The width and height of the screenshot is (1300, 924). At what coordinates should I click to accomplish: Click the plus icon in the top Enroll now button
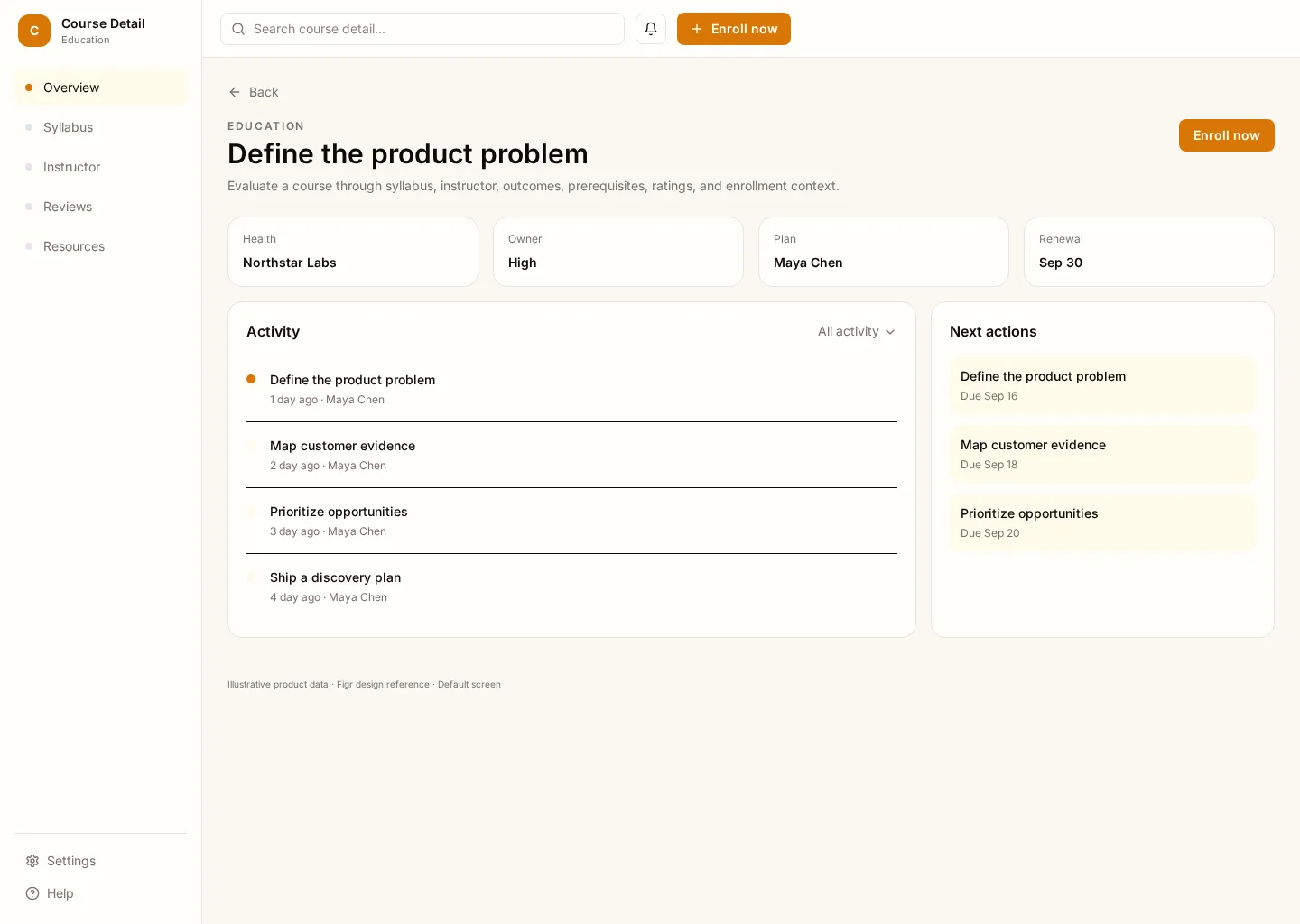coord(697,29)
